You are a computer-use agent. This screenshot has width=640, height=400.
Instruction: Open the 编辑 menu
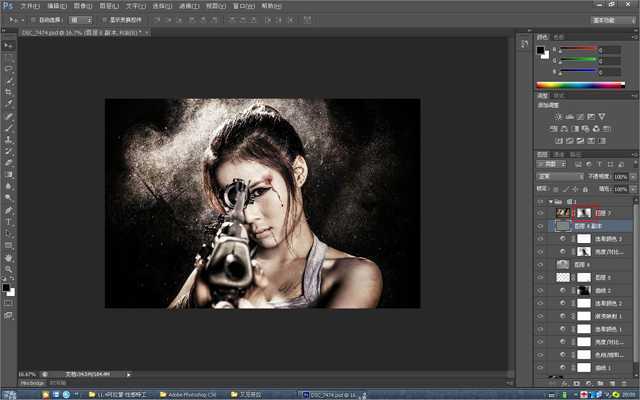[x=56, y=6]
